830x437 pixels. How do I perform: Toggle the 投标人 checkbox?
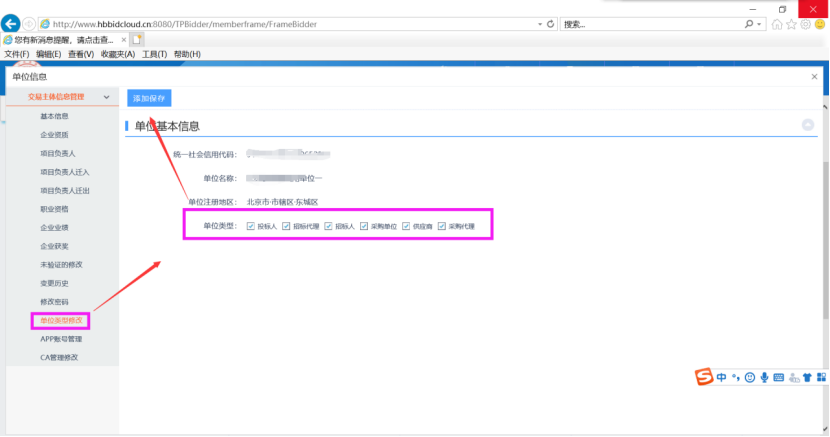[250, 227]
